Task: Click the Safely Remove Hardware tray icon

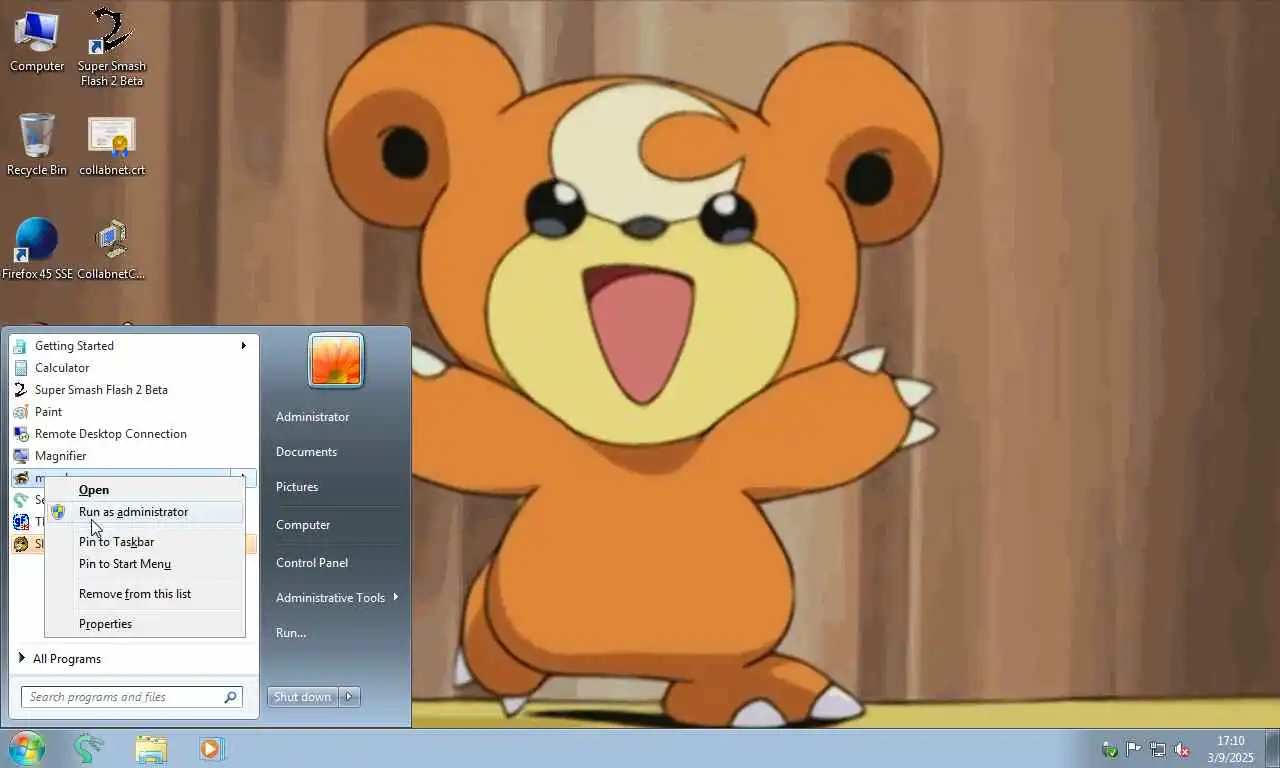Action: 1109,749
